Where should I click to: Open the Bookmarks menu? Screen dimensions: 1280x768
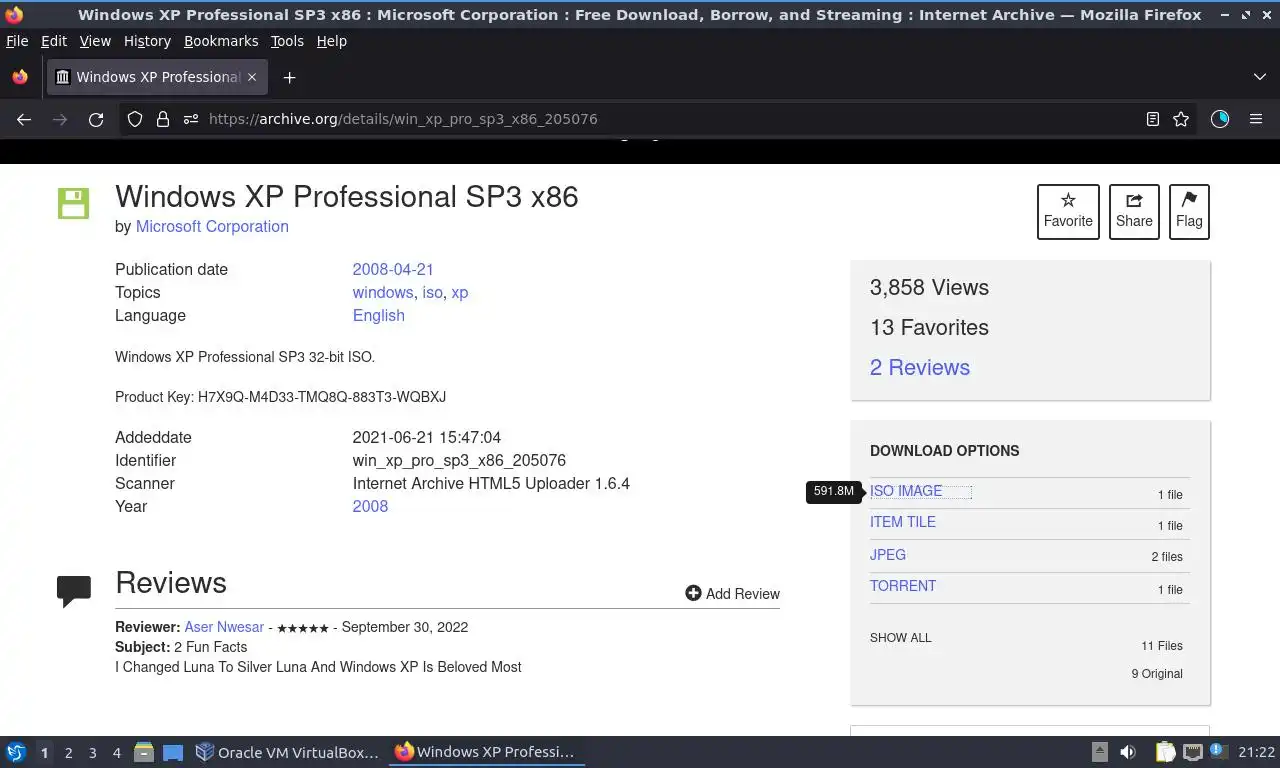[221, 41]
